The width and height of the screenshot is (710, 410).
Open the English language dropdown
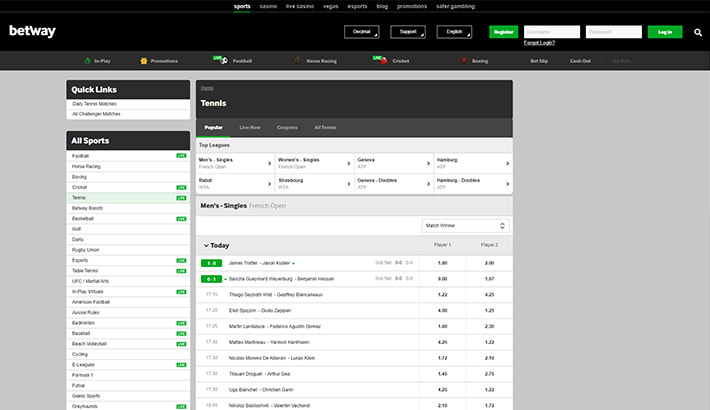(454, 32)
